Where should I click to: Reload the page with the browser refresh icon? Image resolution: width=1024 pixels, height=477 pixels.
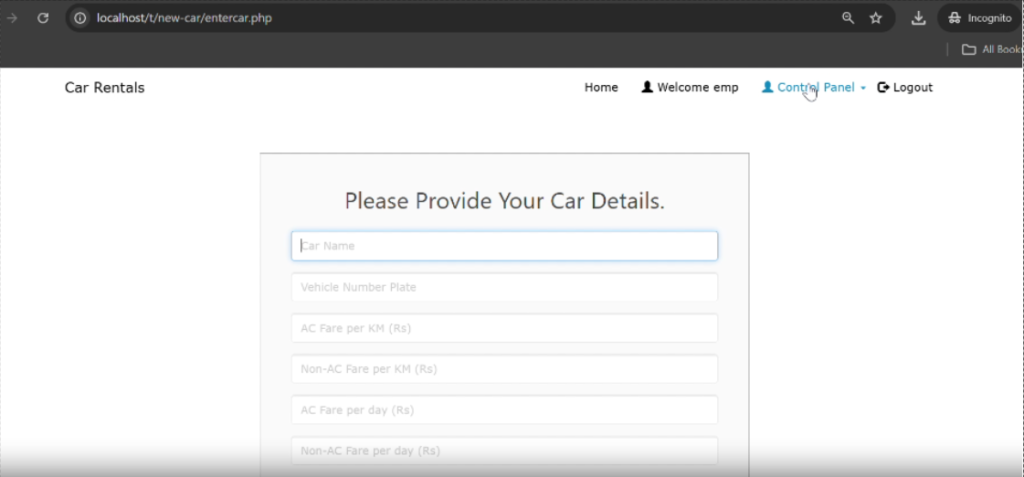[43, 18]
